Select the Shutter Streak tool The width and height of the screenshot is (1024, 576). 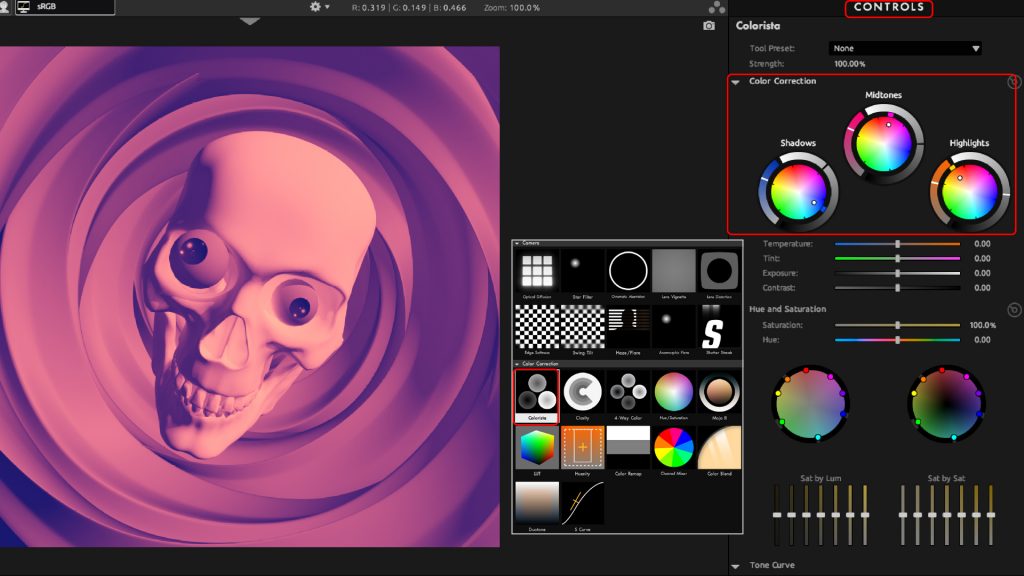719,327
